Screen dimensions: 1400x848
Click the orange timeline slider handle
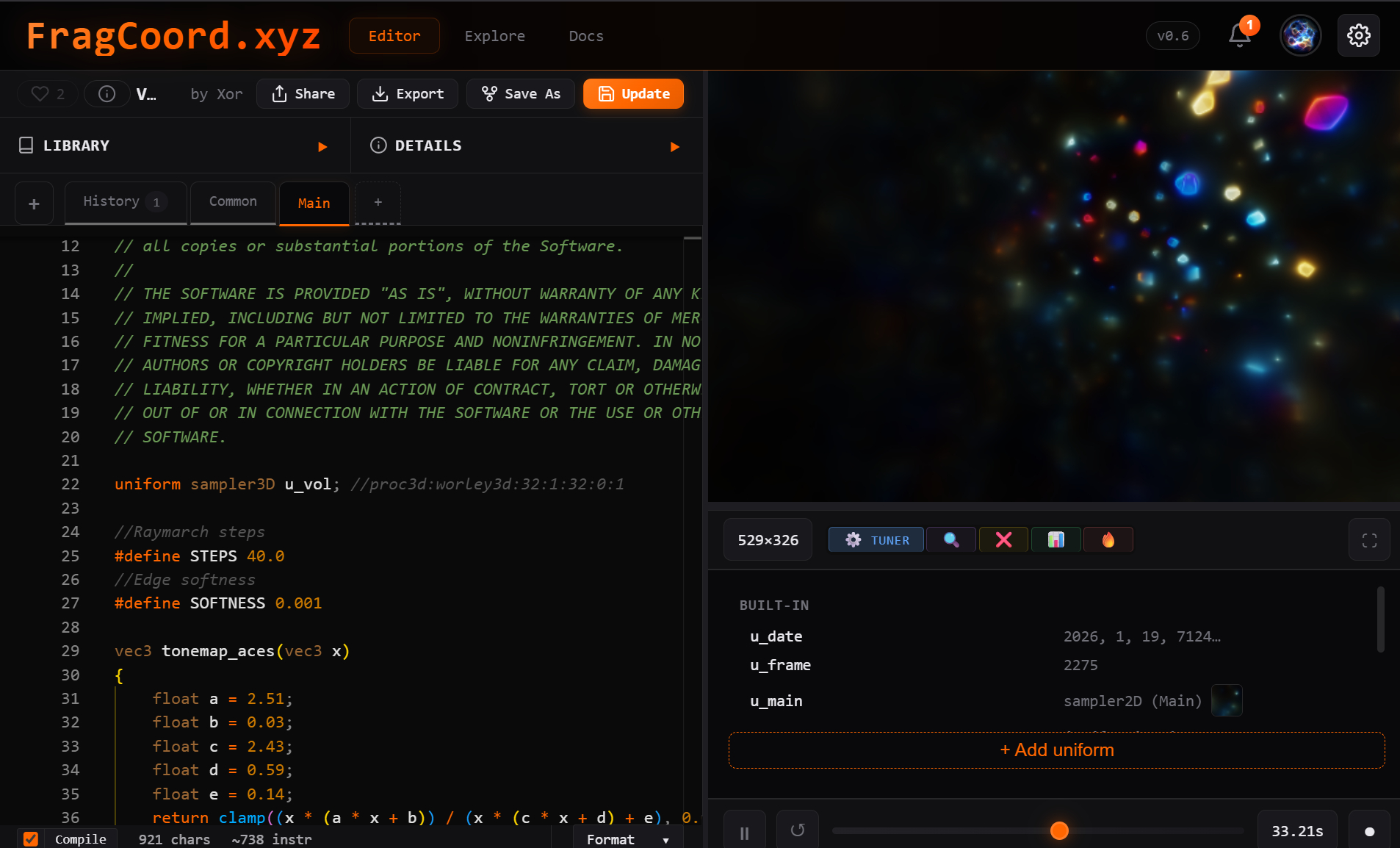[x=1059, y=831]
